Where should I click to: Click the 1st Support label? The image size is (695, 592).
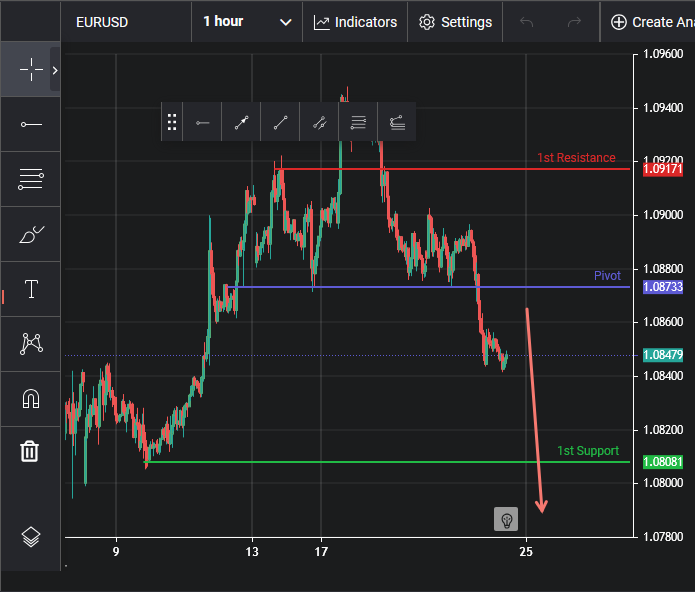point(588,451)
